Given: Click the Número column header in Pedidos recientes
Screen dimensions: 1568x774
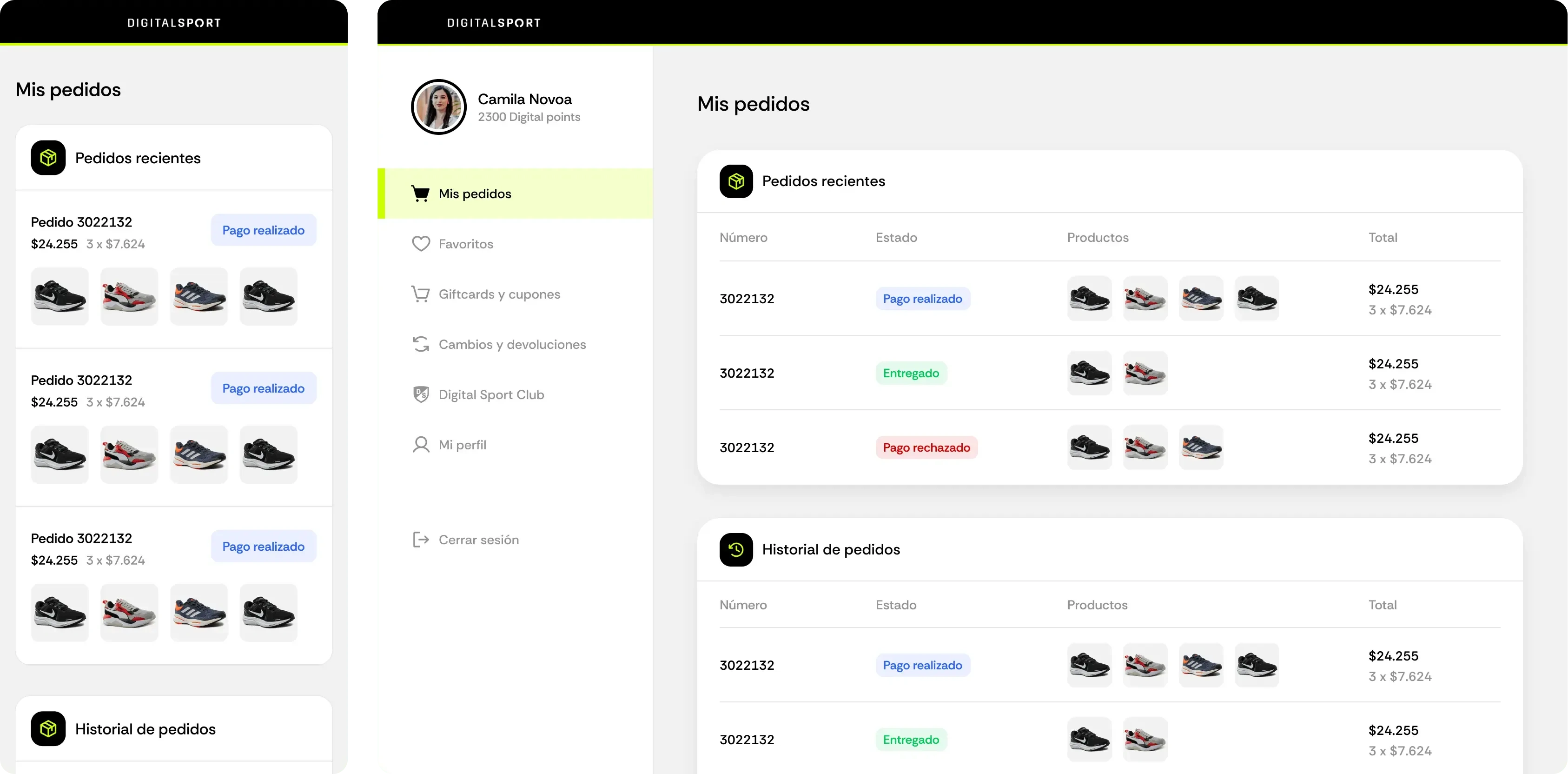Looking at the screenshot, I should pos(743,238).
